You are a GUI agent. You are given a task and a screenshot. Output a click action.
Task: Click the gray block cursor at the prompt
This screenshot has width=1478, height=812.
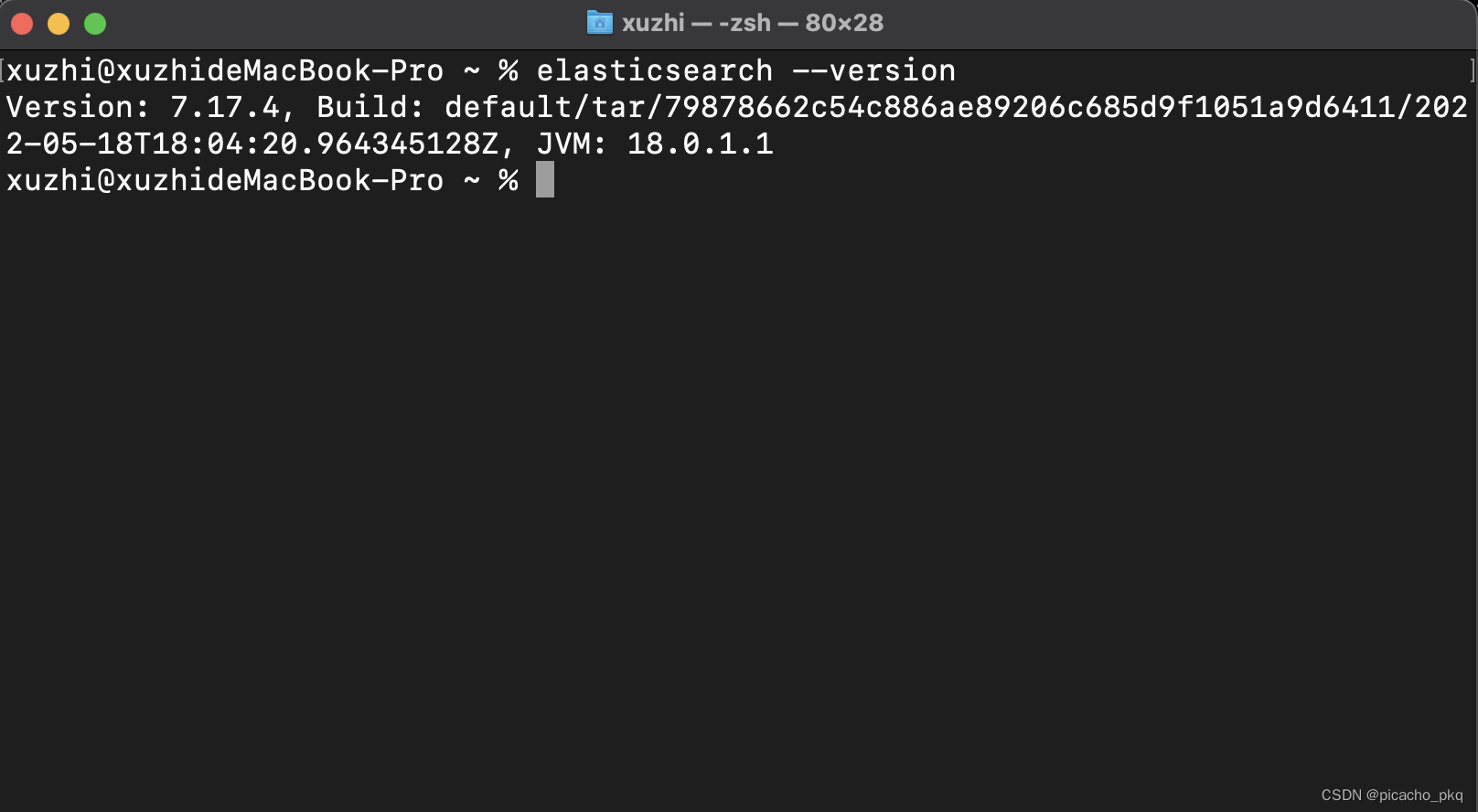pos(545,180)
